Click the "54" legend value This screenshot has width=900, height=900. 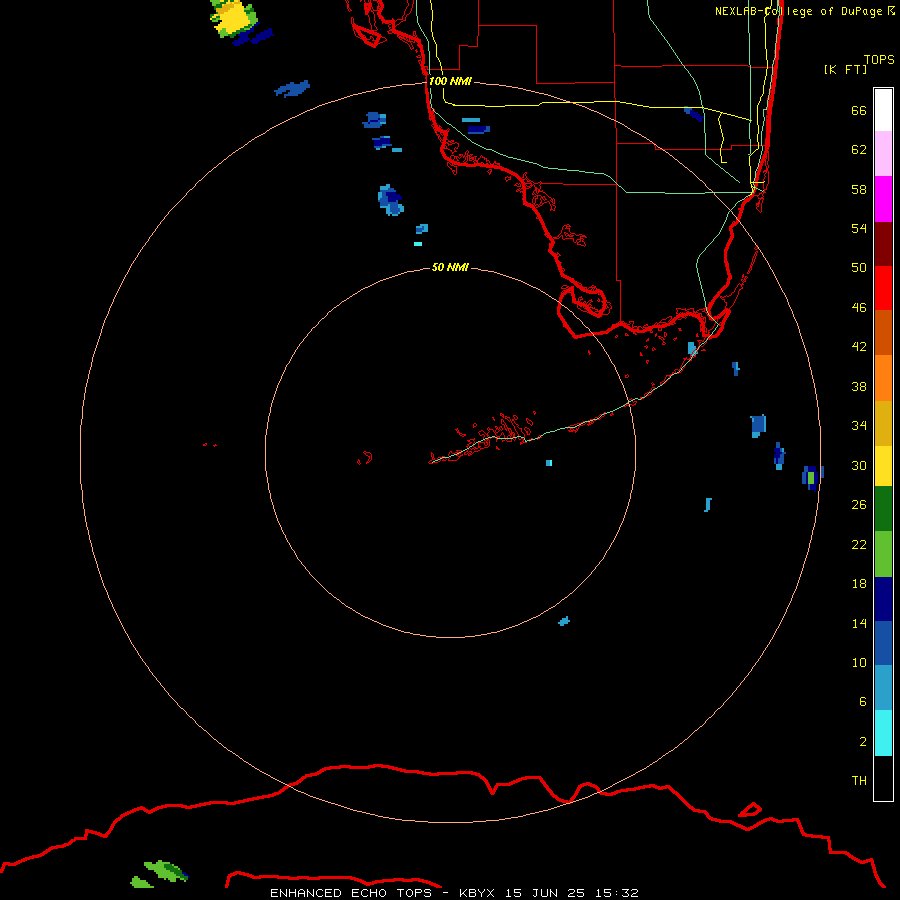[x=859, y=228]
